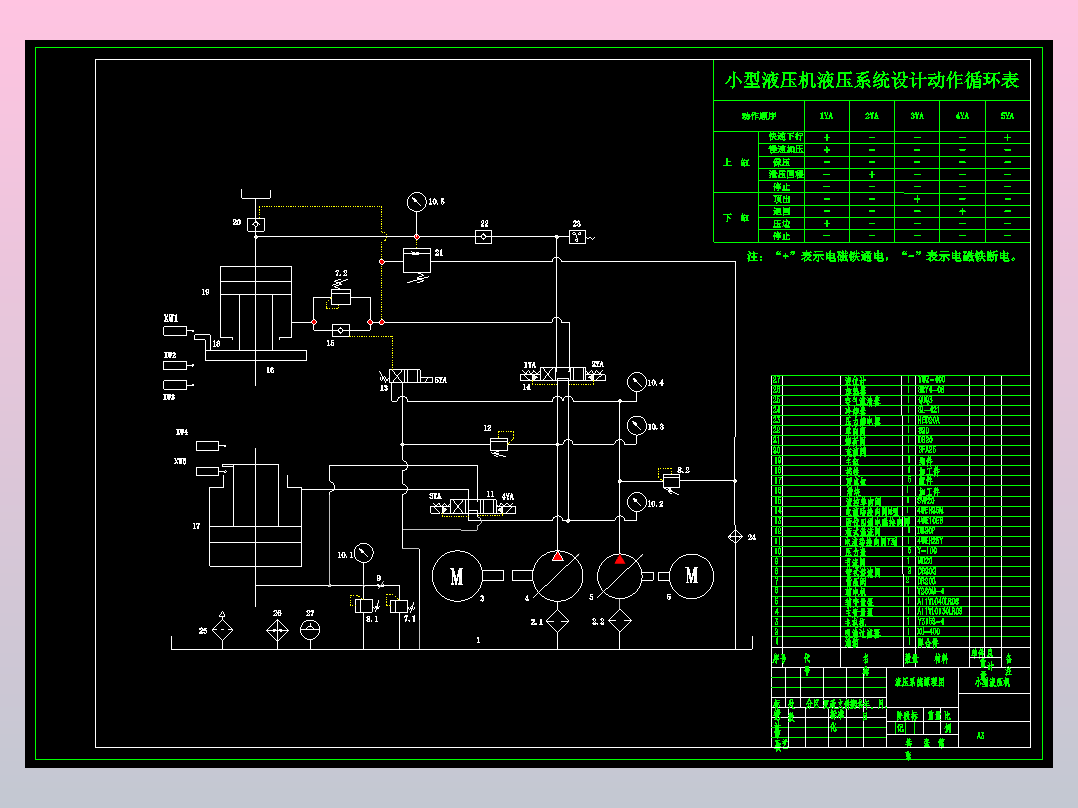This screenshot has width=1078, height=808.
Task: Select pressure gauge symbol 10.4
Action: [x=637, y=382]
